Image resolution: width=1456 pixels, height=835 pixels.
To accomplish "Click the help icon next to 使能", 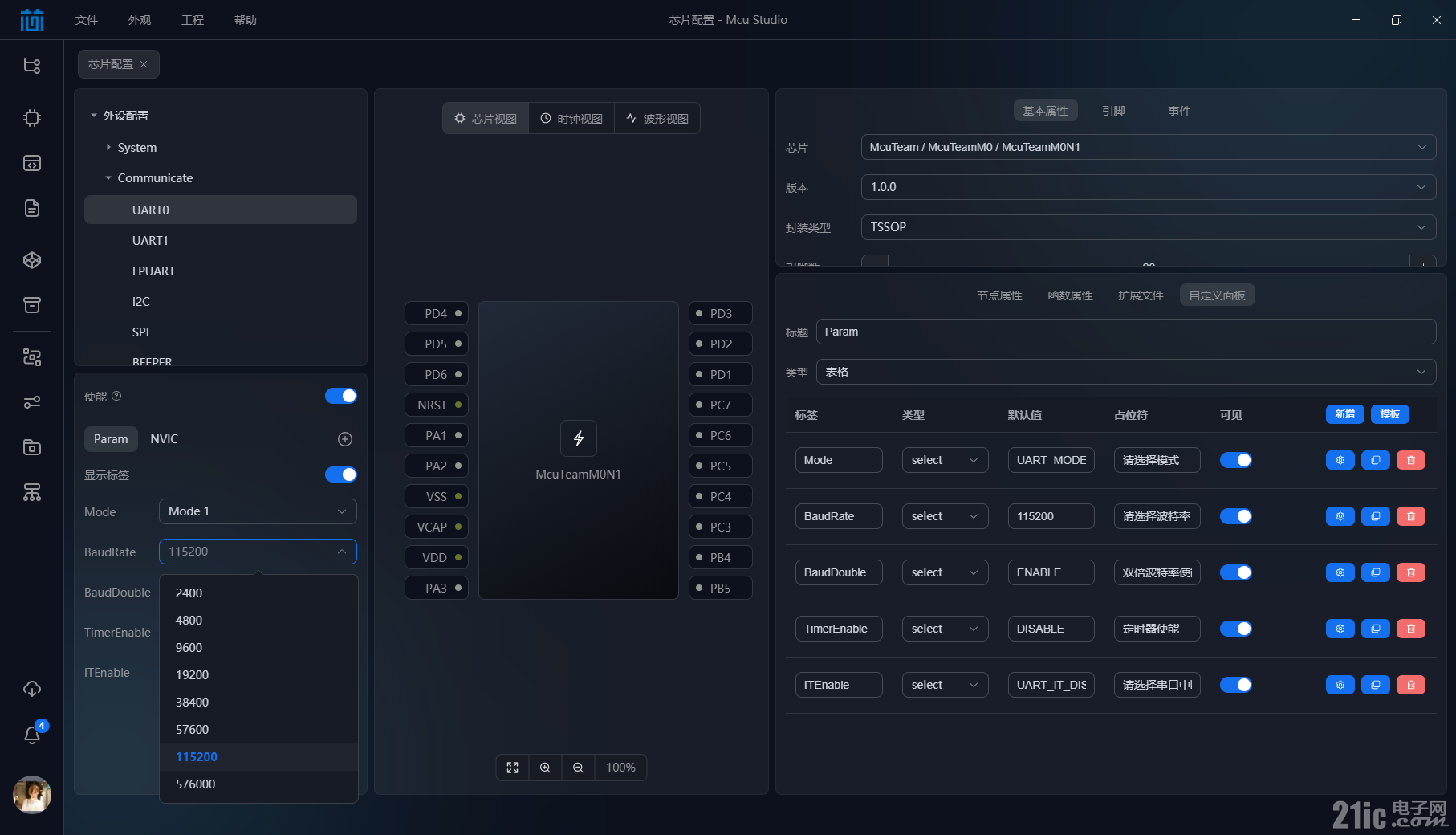I will 116,396.
